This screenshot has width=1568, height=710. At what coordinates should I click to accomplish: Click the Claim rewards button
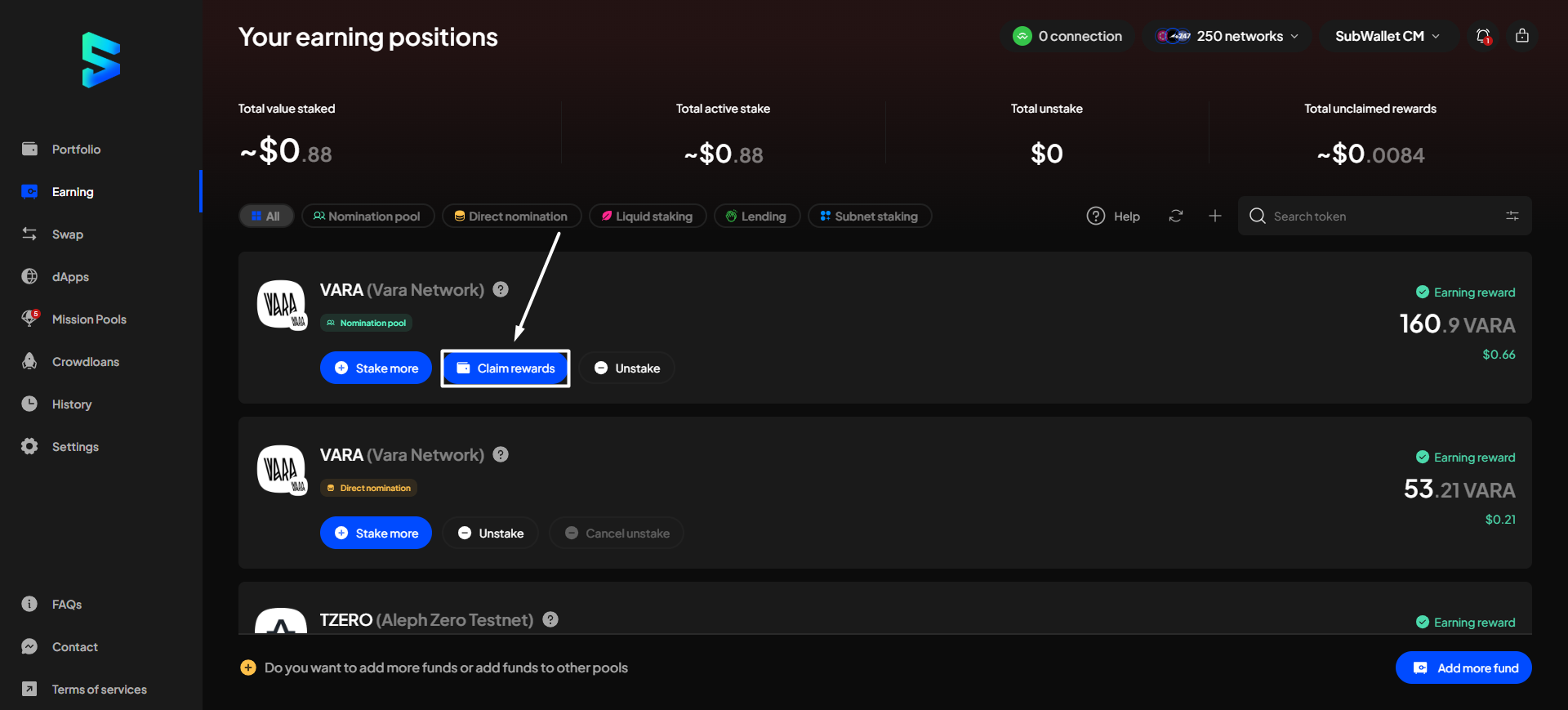pos(506,368)
